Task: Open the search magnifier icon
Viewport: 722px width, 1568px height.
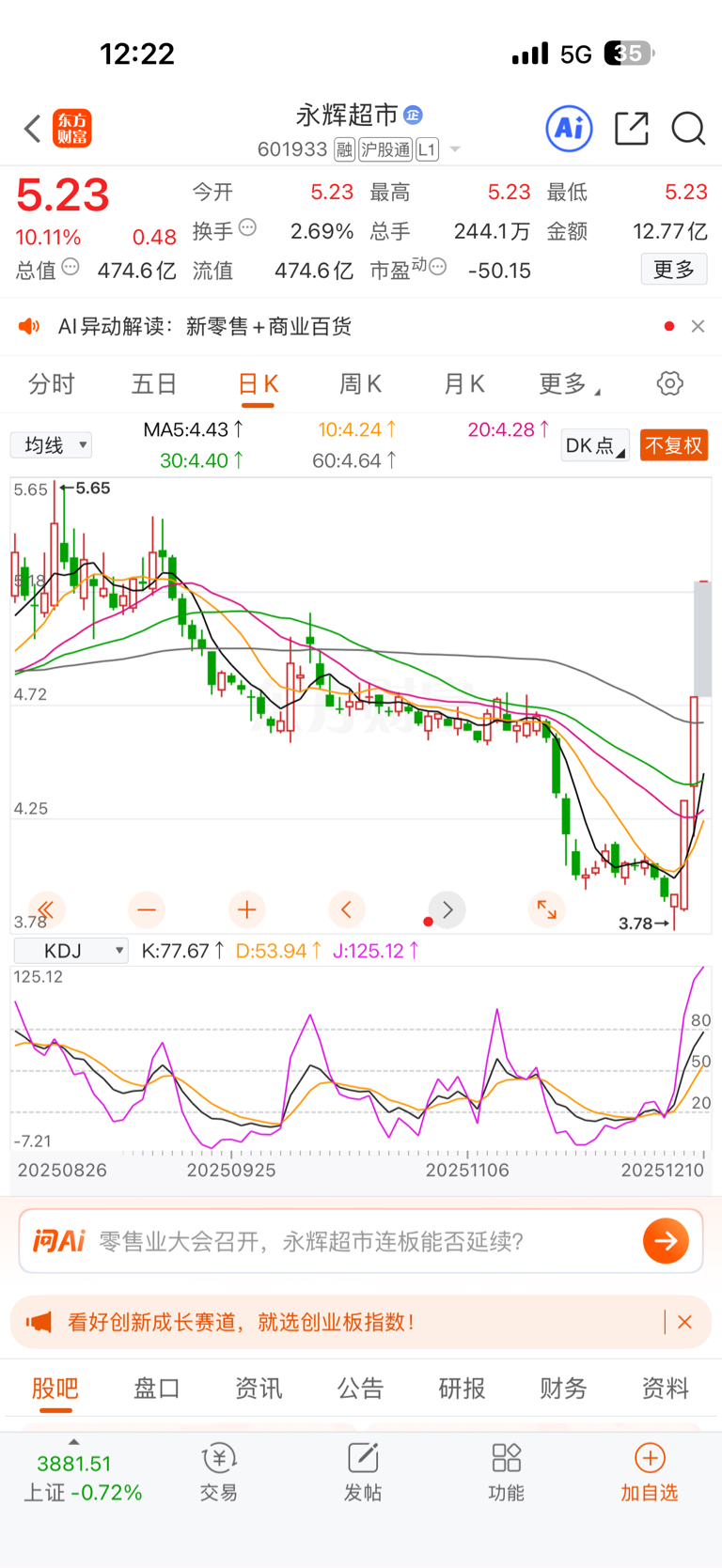Action: click(688, 128)
